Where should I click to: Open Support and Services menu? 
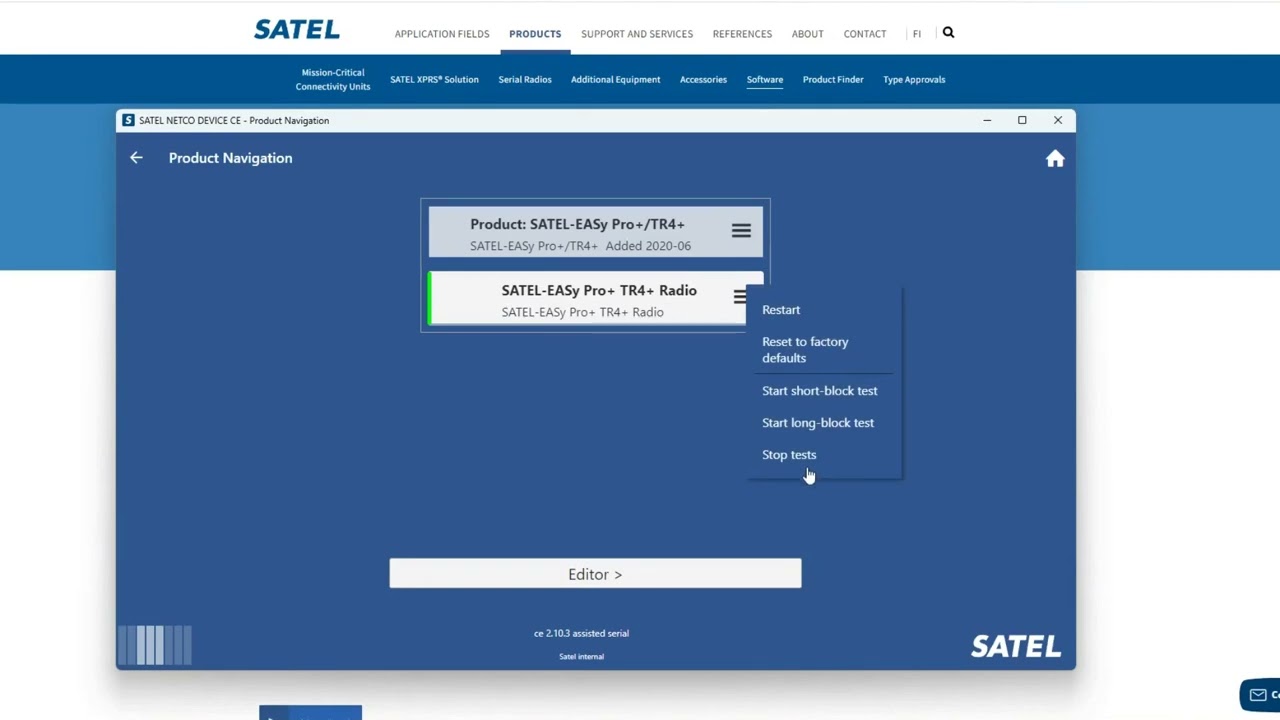[637, 34]
